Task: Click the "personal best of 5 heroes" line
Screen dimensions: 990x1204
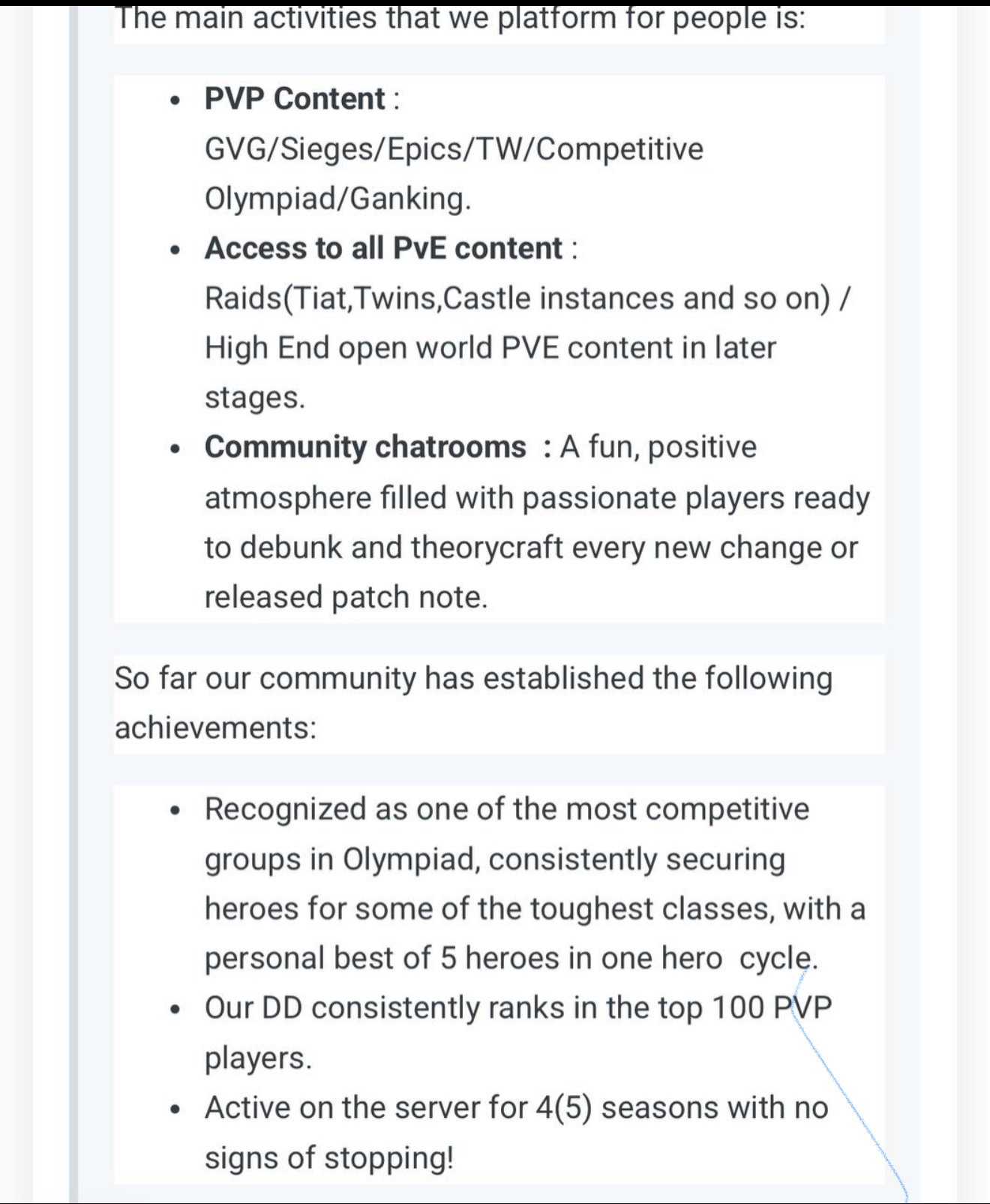Action: 511,959
